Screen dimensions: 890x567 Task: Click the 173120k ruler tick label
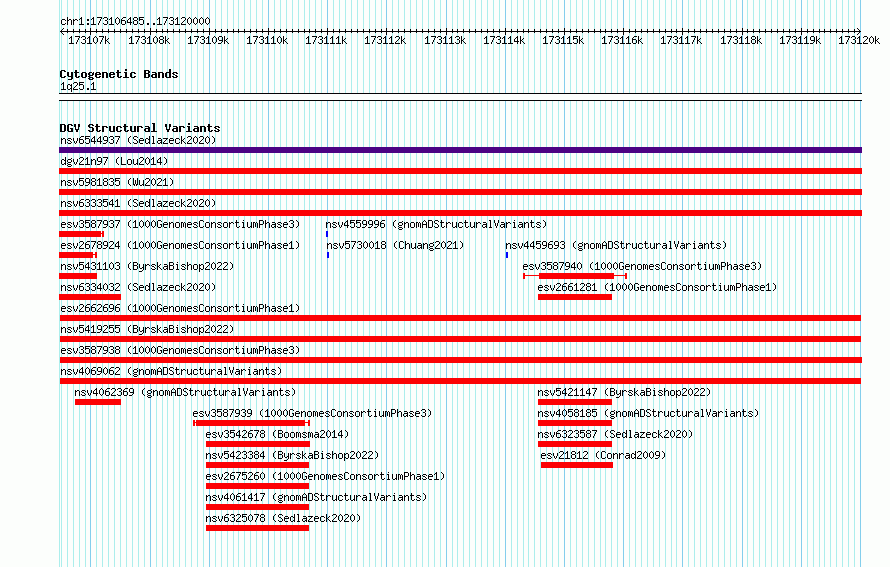pos(859,40)
